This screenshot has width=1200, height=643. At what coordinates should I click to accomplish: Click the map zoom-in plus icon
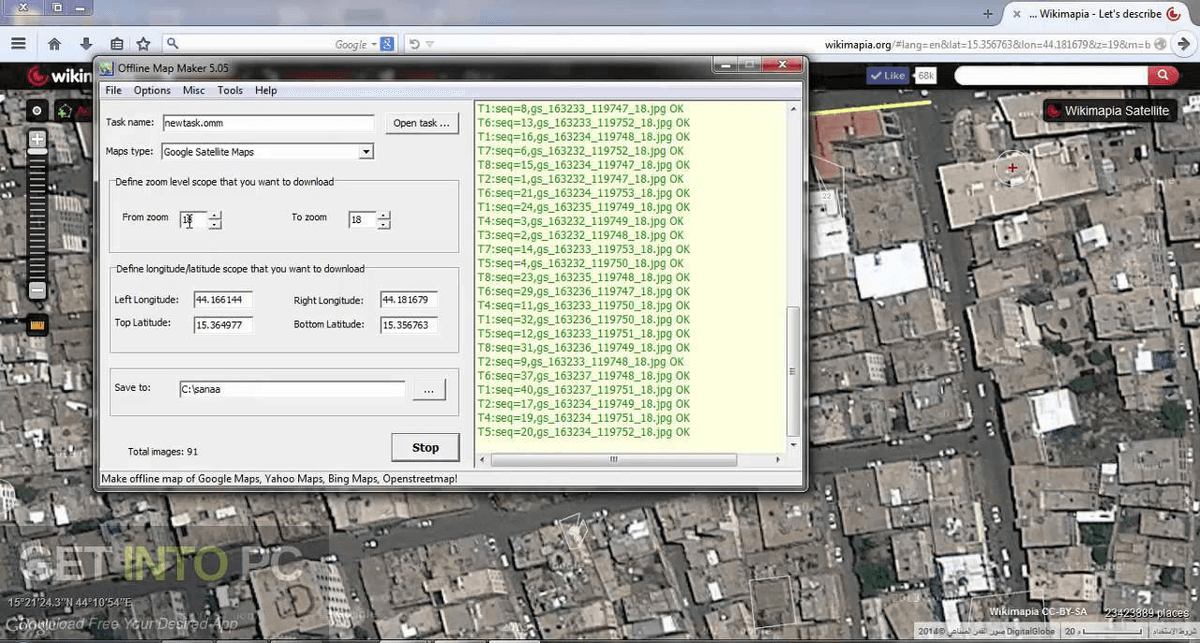click(x=36, y=139)
